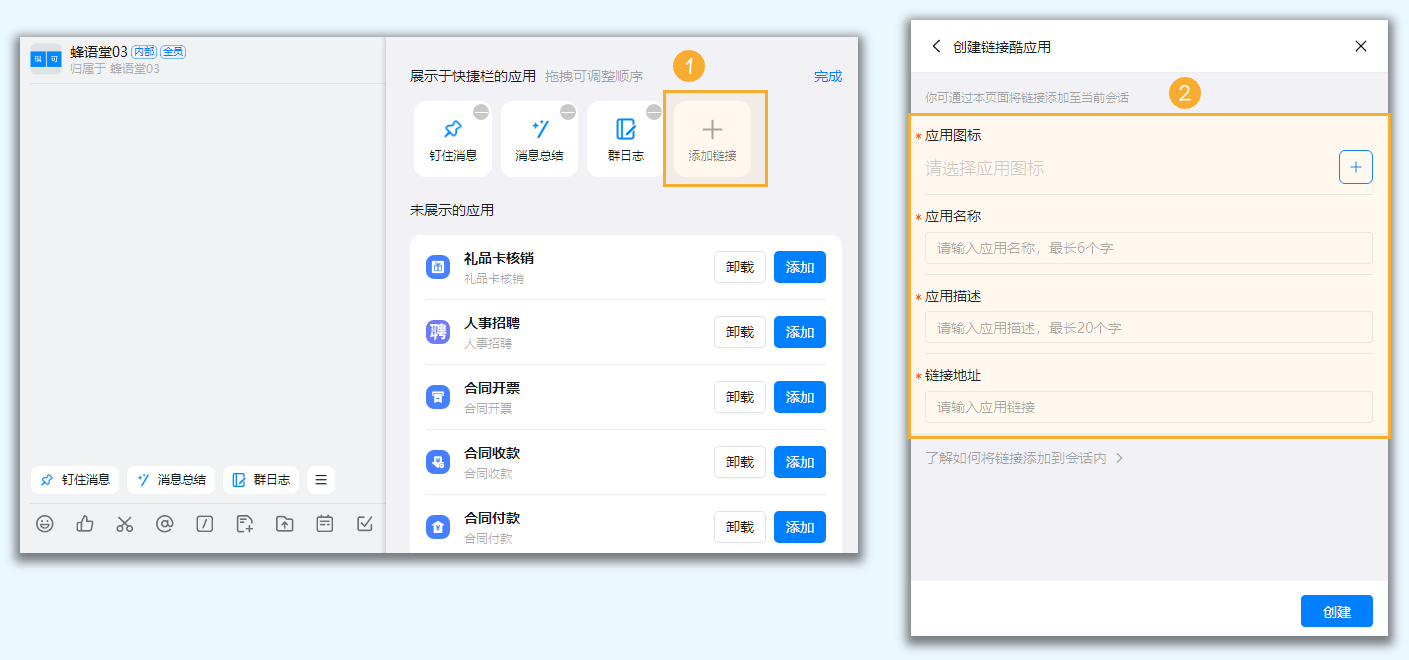Click the slash command icon
Screen dimensions: 1409x660
tap(204, 523)
